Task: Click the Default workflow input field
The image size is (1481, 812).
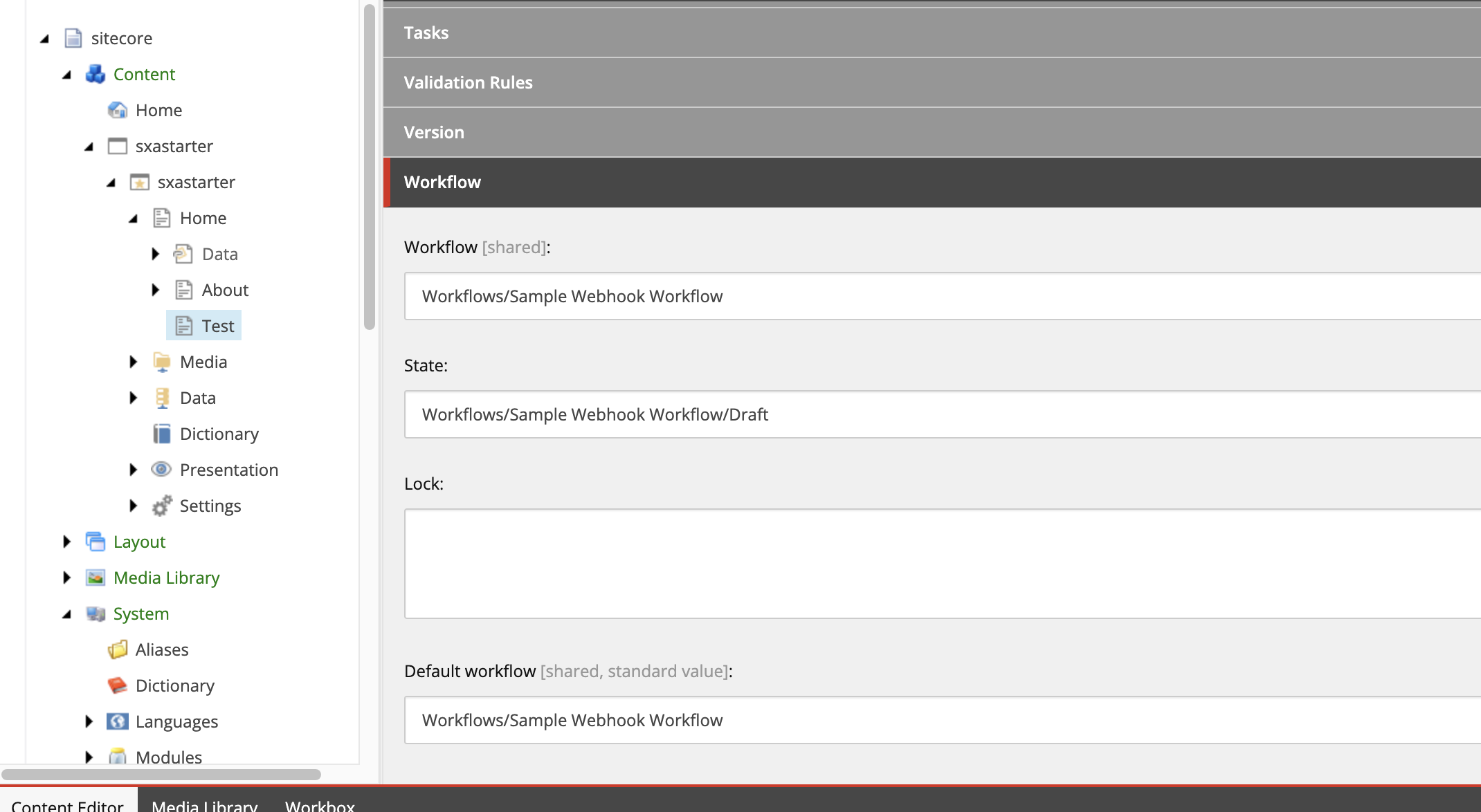Action: [943, 720]
